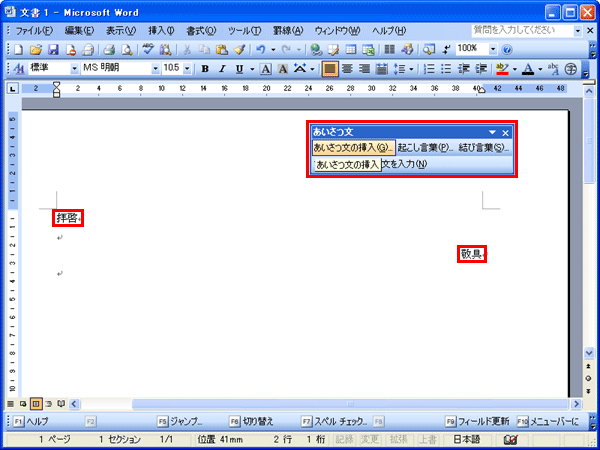Click あいさつ文の挿入(G) button
600x450 pixels.
[x=354, y=147]
